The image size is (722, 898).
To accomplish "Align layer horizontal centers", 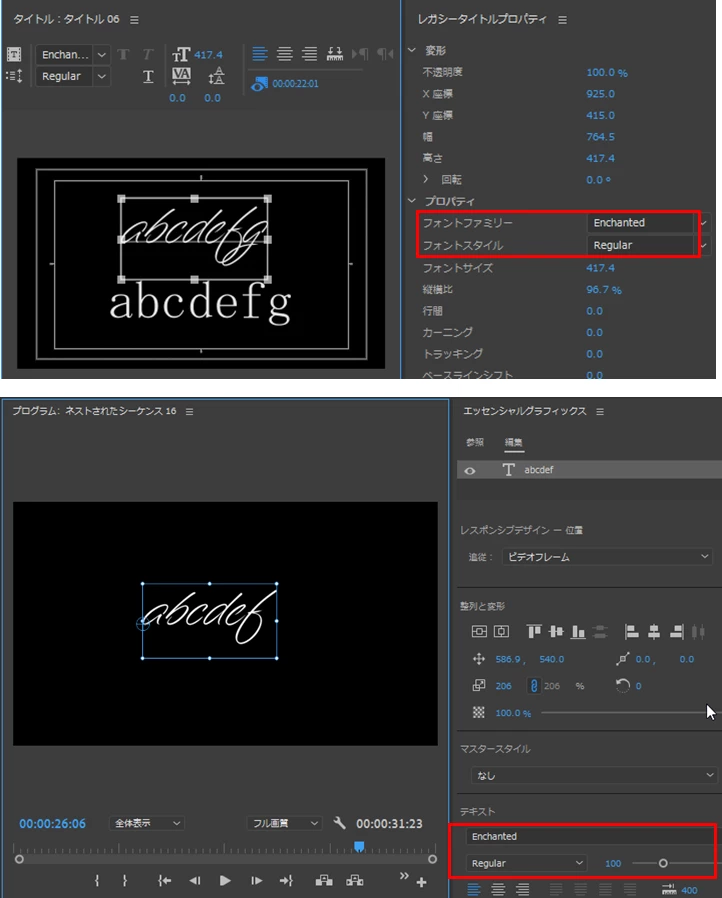I will point(654,632).
